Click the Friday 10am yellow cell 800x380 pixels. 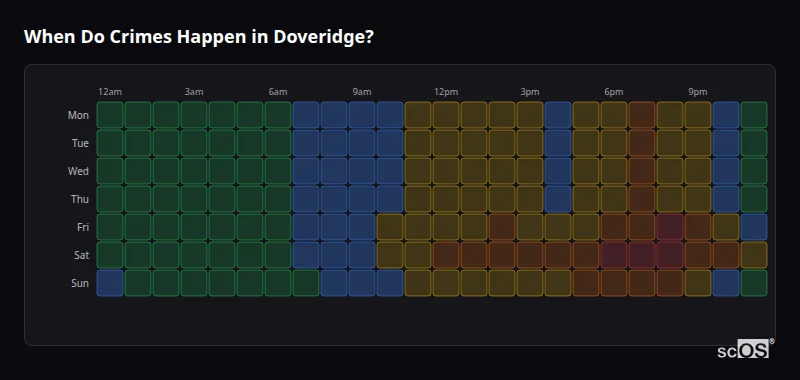coord(390,227)
